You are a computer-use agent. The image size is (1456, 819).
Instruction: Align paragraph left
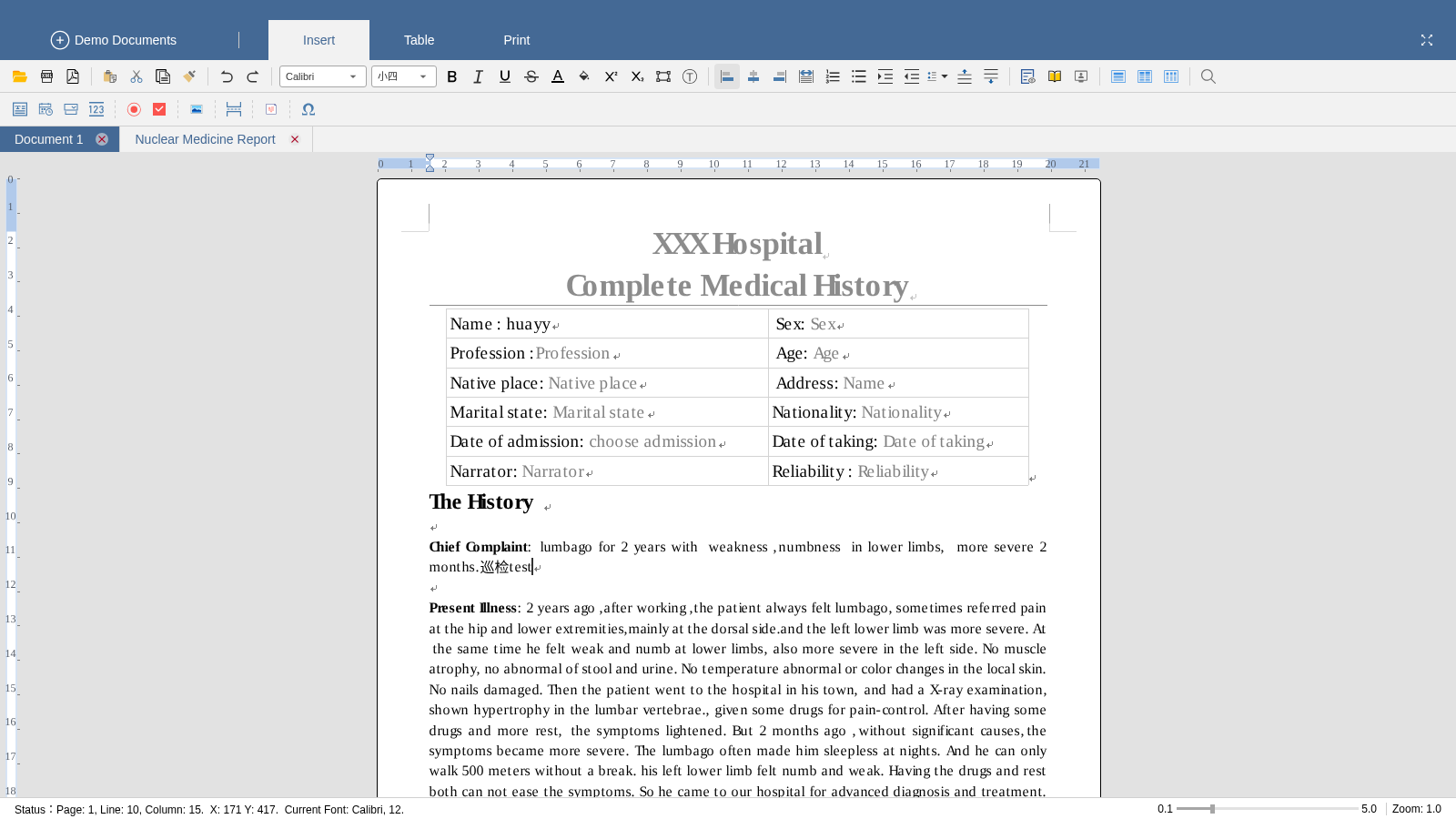[x=727, y=76]
